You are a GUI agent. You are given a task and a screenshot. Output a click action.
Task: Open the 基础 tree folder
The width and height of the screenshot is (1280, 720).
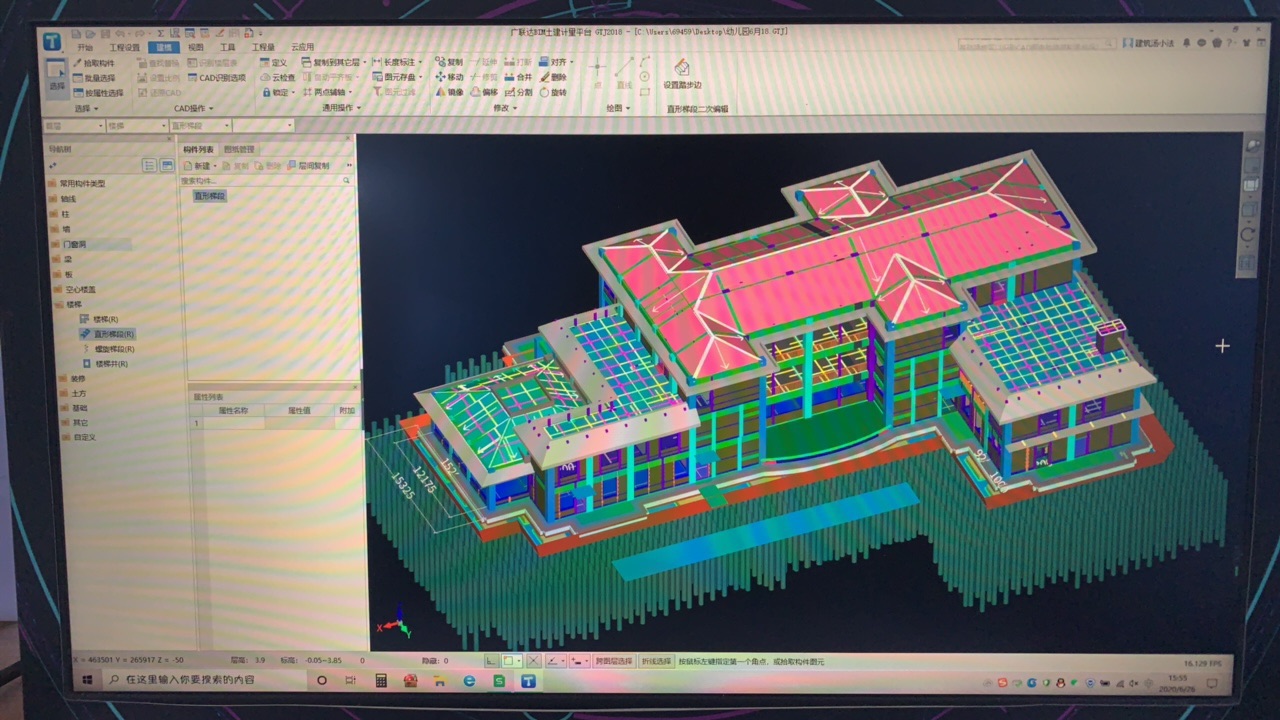[73, 408]
